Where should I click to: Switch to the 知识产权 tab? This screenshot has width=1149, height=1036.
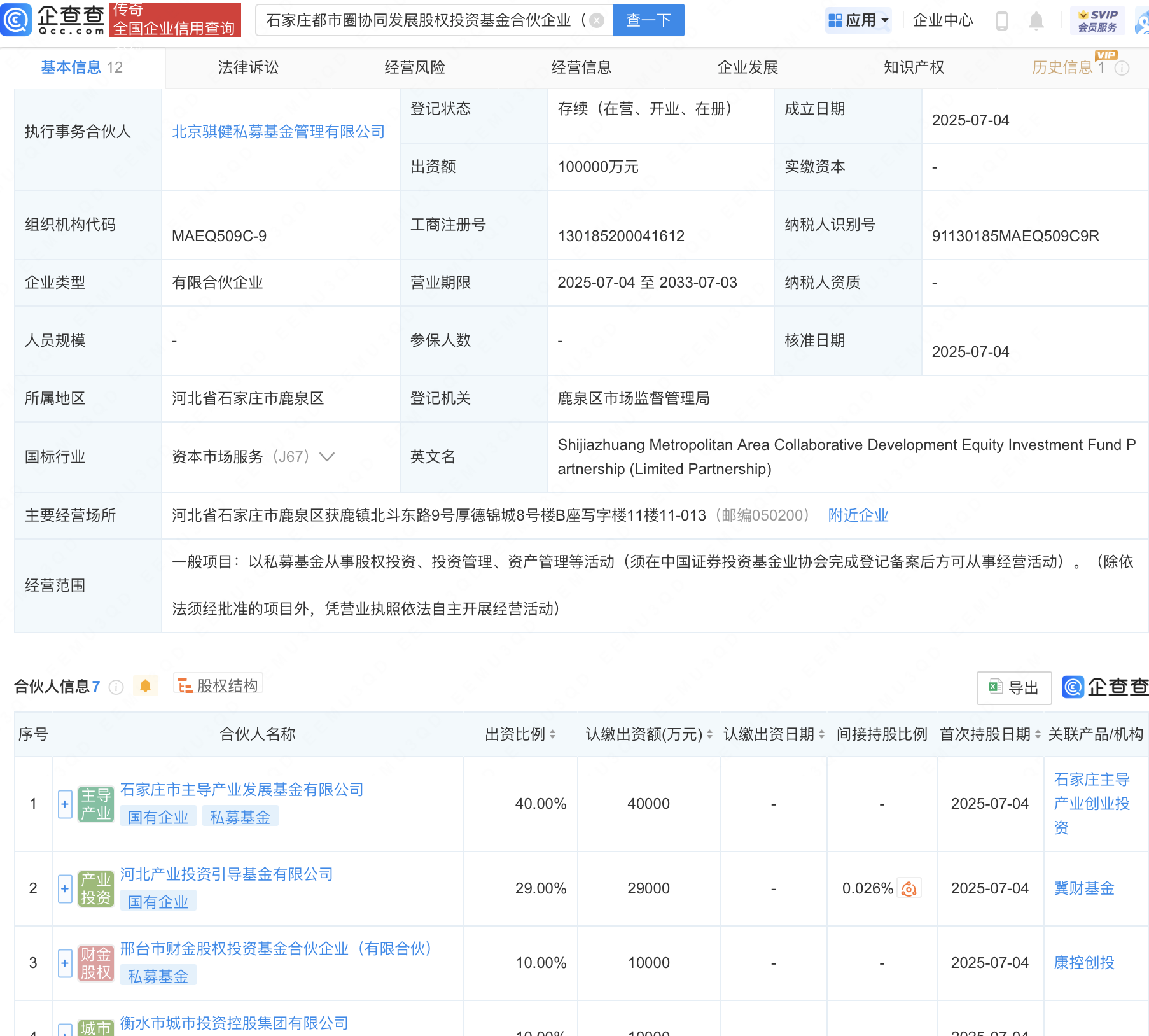coord(914,67)
